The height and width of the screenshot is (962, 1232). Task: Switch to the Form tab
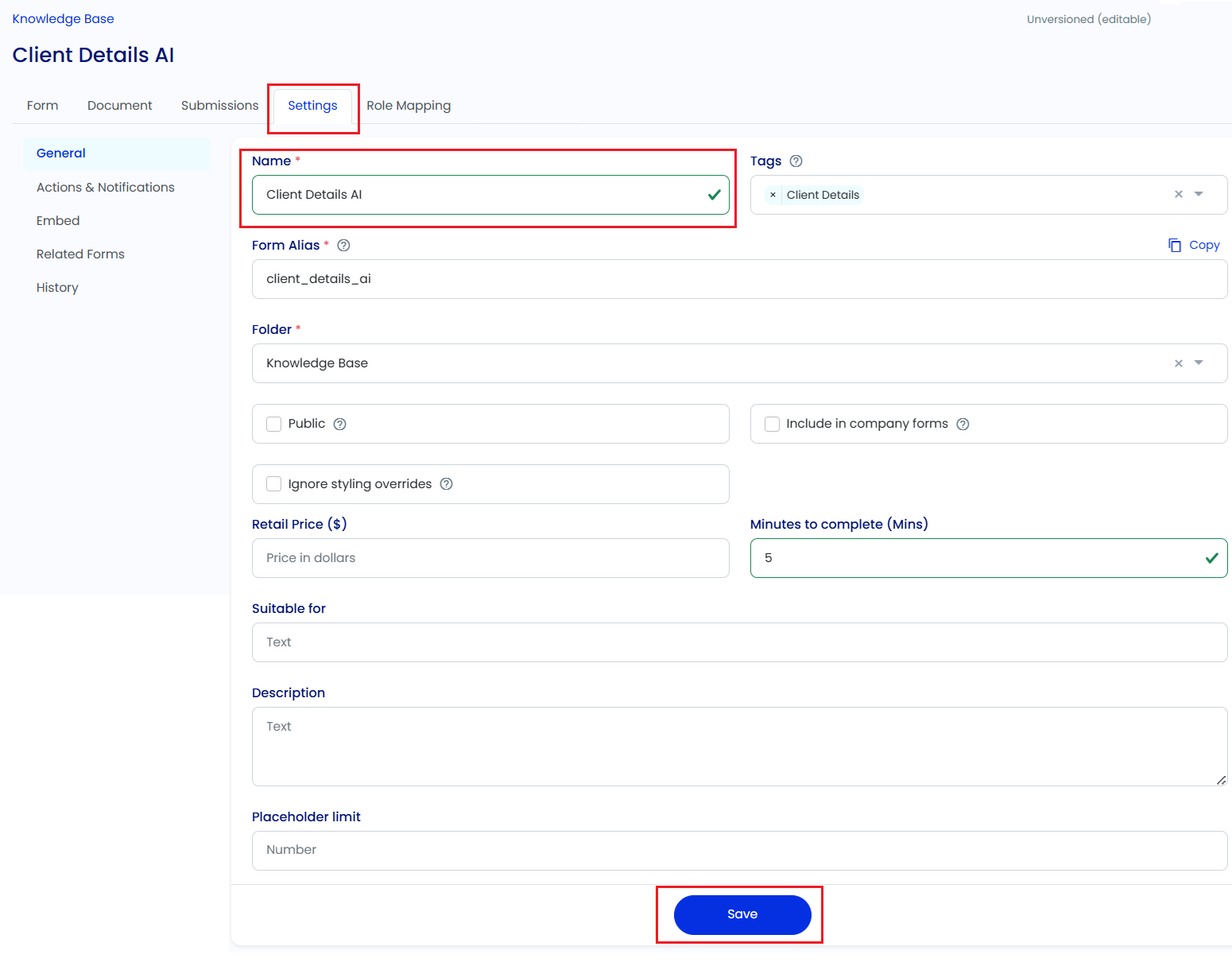click(x=43, y=106)
